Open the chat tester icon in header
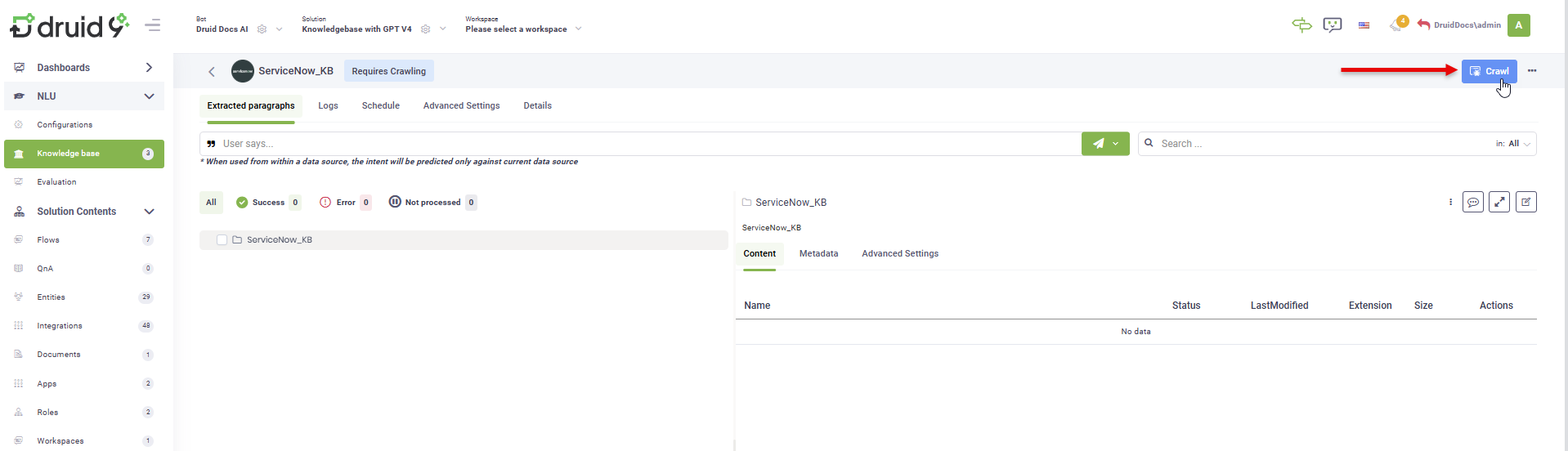 pos(1332,25)
